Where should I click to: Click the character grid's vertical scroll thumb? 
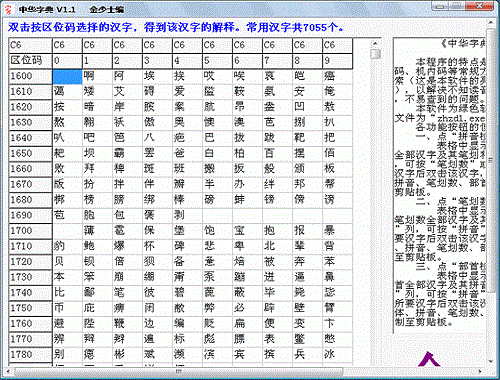[x=375, y=54]
